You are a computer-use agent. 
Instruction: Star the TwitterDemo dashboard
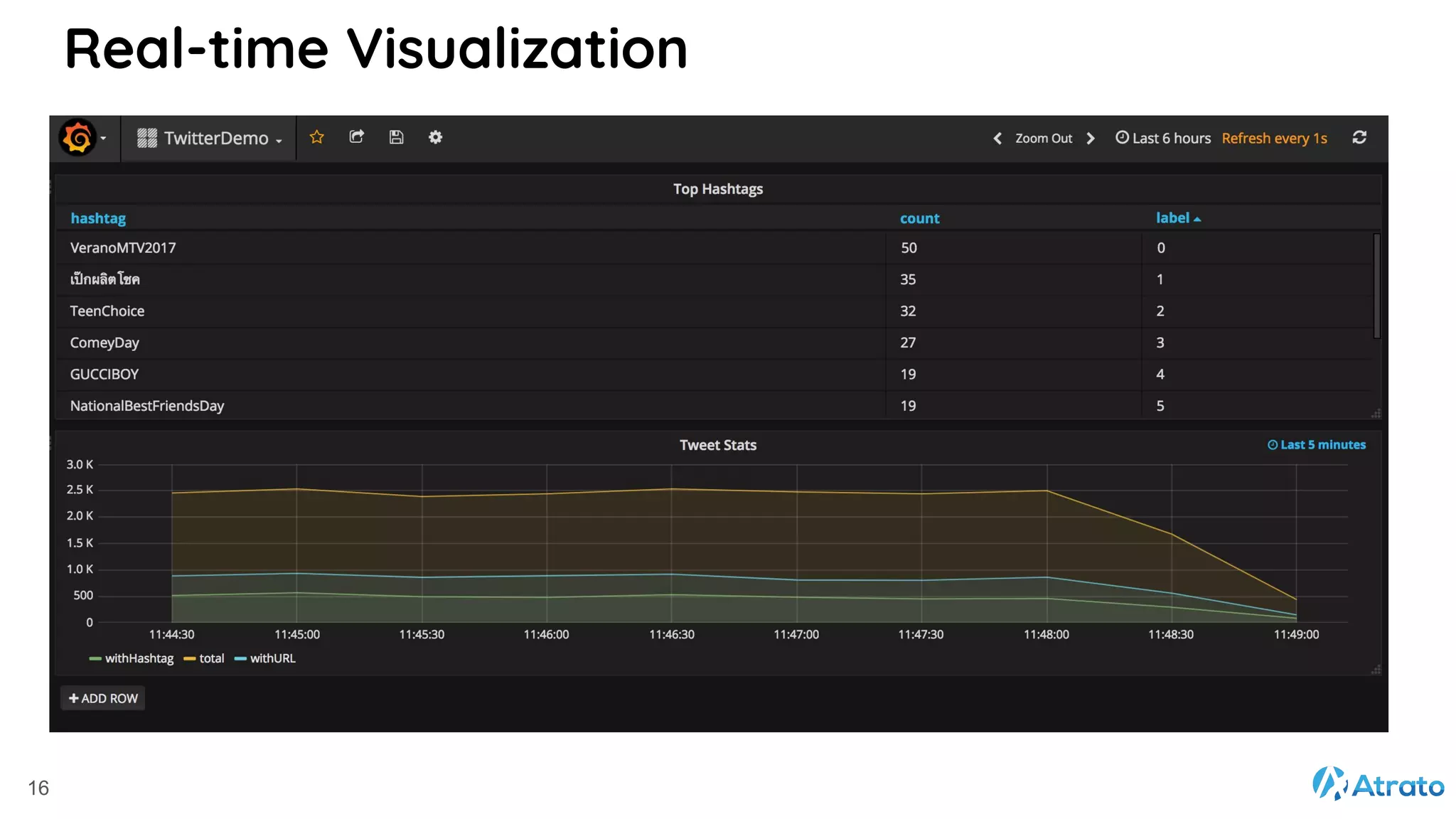tap(317, 137)
